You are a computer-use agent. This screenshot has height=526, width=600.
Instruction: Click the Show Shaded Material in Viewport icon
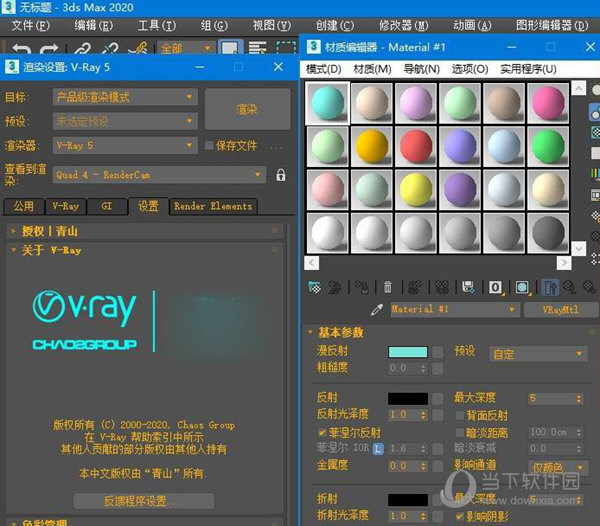click(522, 287)
